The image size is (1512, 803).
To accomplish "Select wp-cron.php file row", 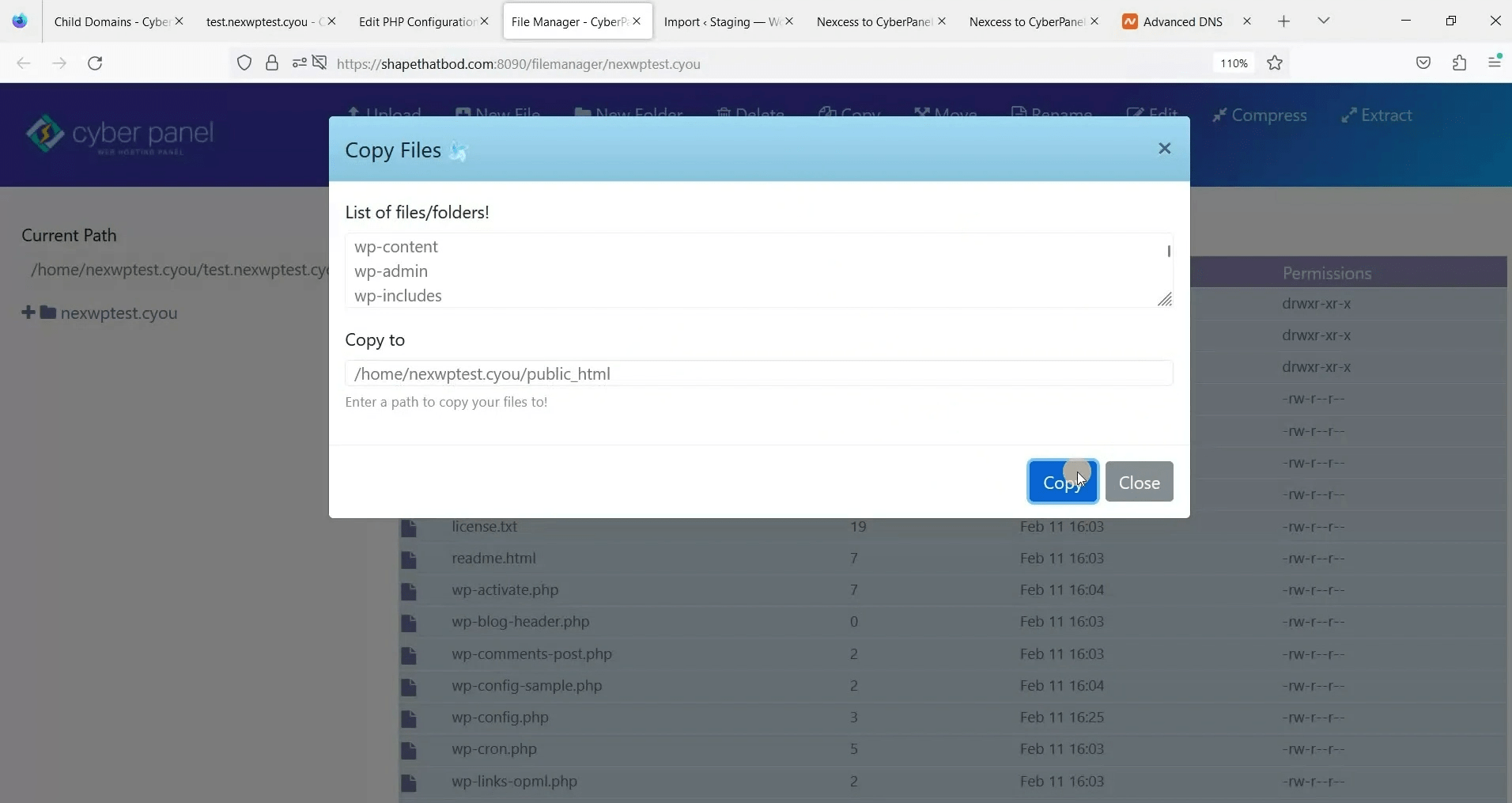I will [x=952, y=749].
